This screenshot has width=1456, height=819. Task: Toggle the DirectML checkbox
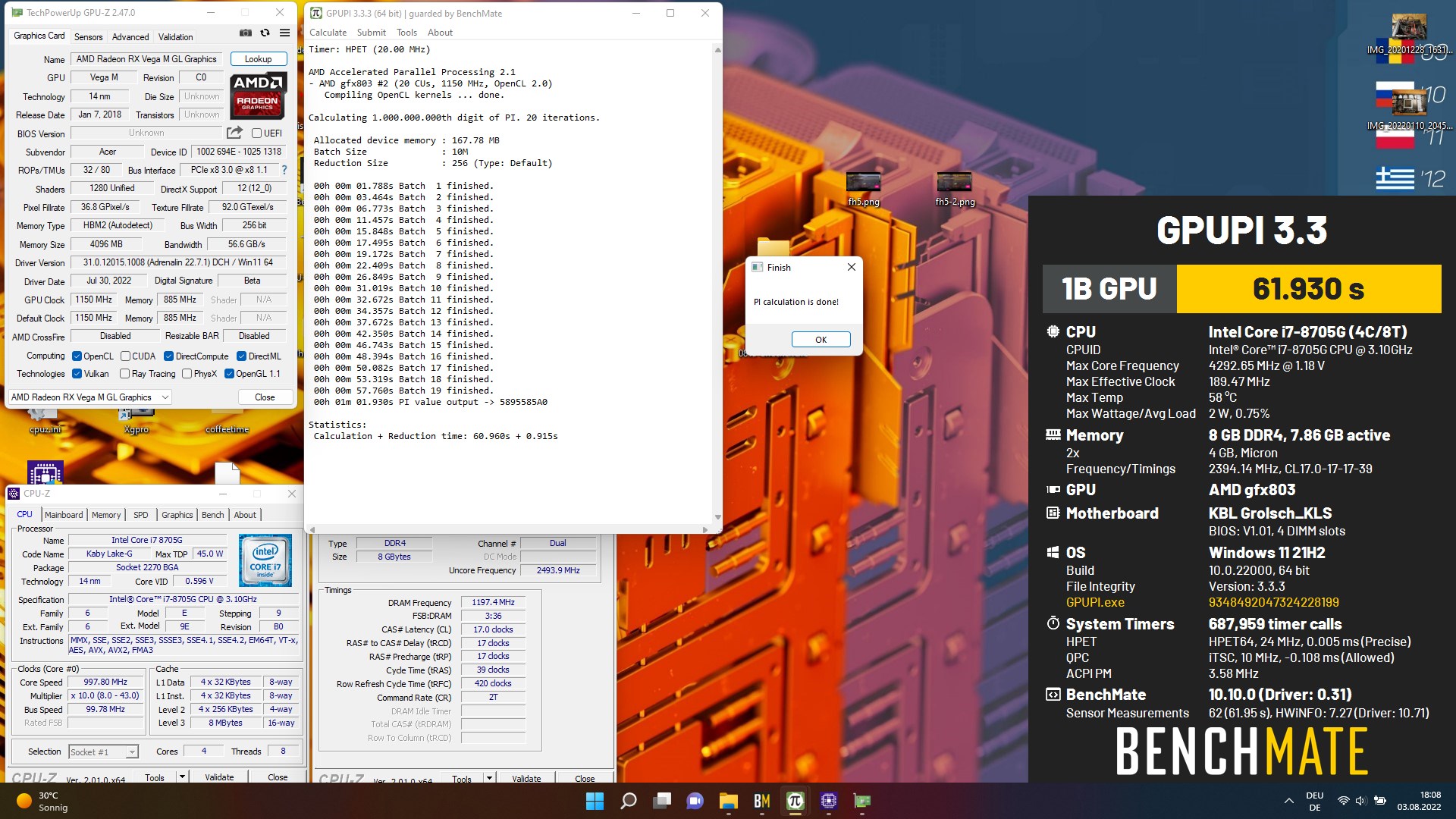click(x=241, y=356)
